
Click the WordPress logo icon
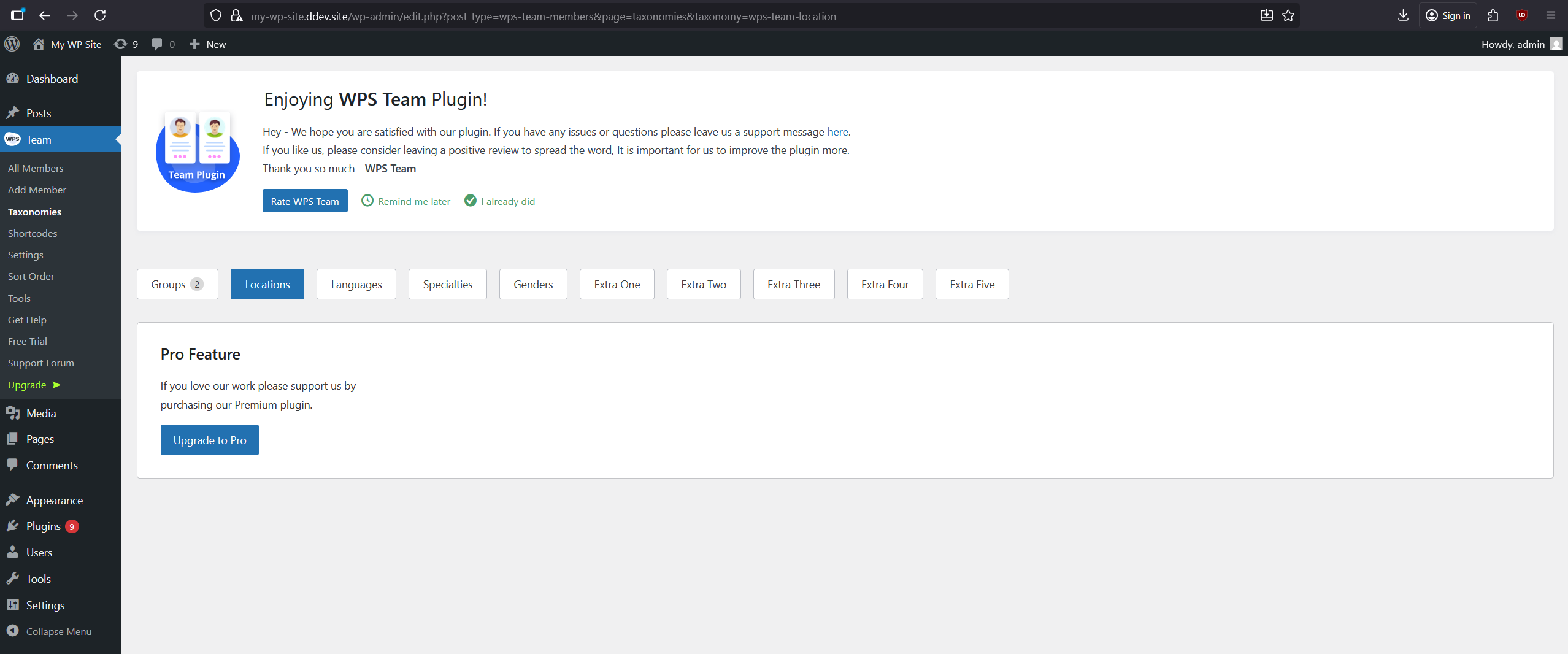(12, 44)
